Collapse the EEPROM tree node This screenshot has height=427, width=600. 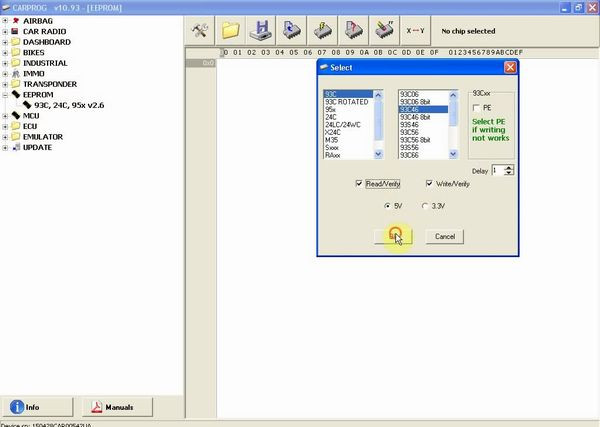click(x=5, y=95)
